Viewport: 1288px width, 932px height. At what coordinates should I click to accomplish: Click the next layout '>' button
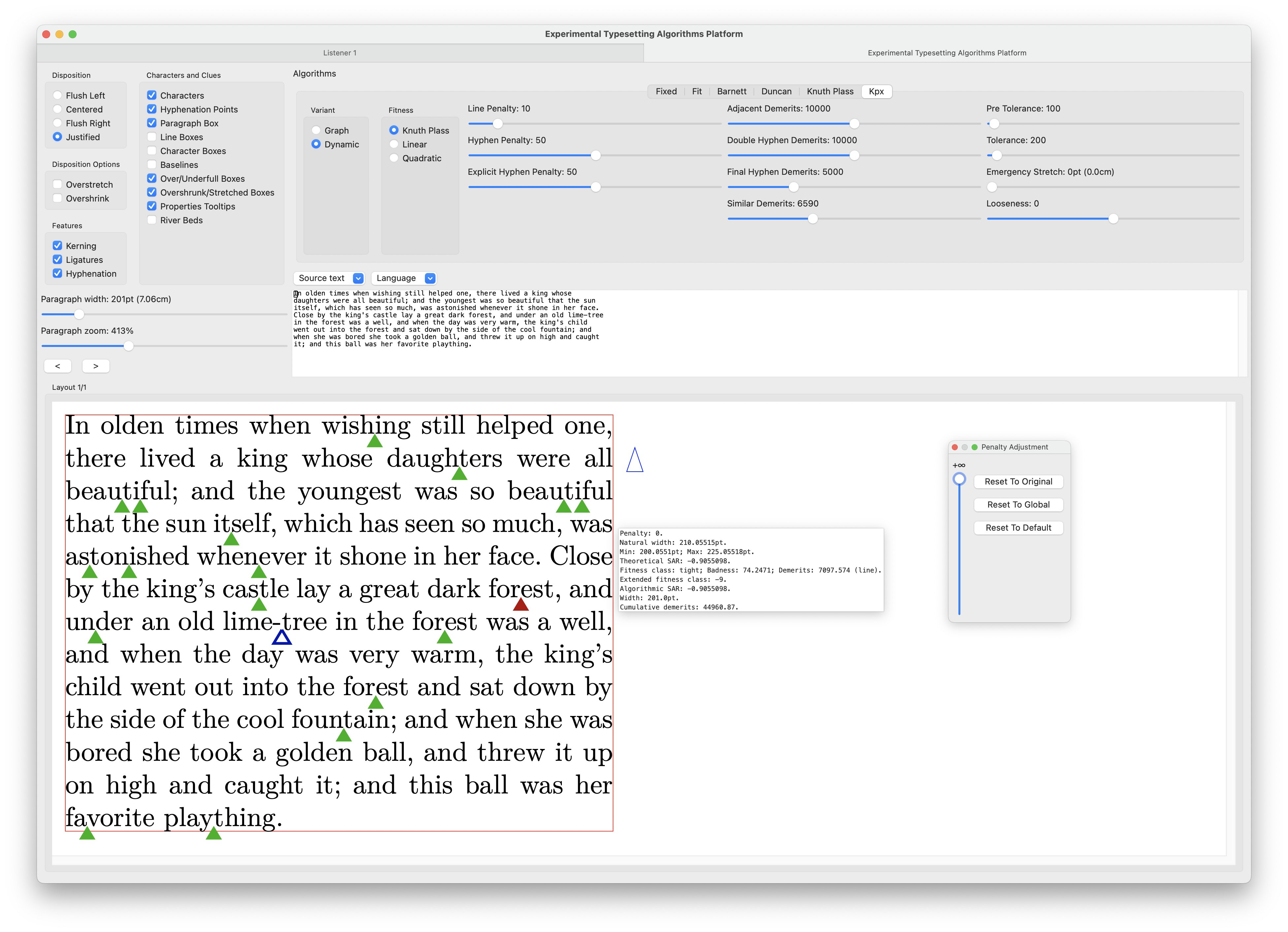point(95,366)
